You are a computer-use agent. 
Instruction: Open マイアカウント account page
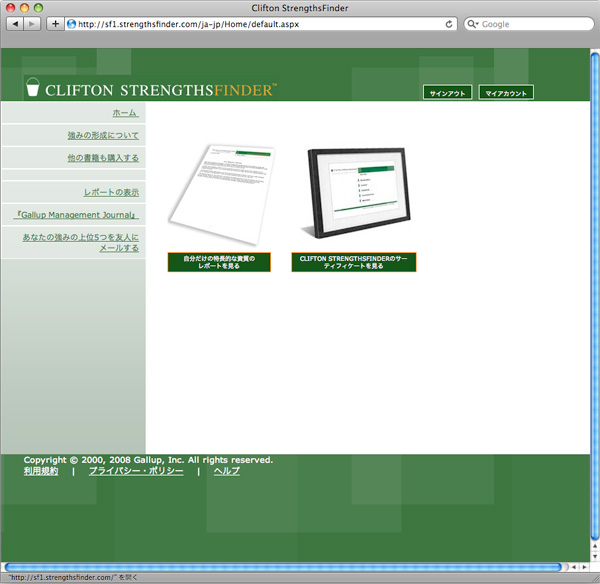506,93
